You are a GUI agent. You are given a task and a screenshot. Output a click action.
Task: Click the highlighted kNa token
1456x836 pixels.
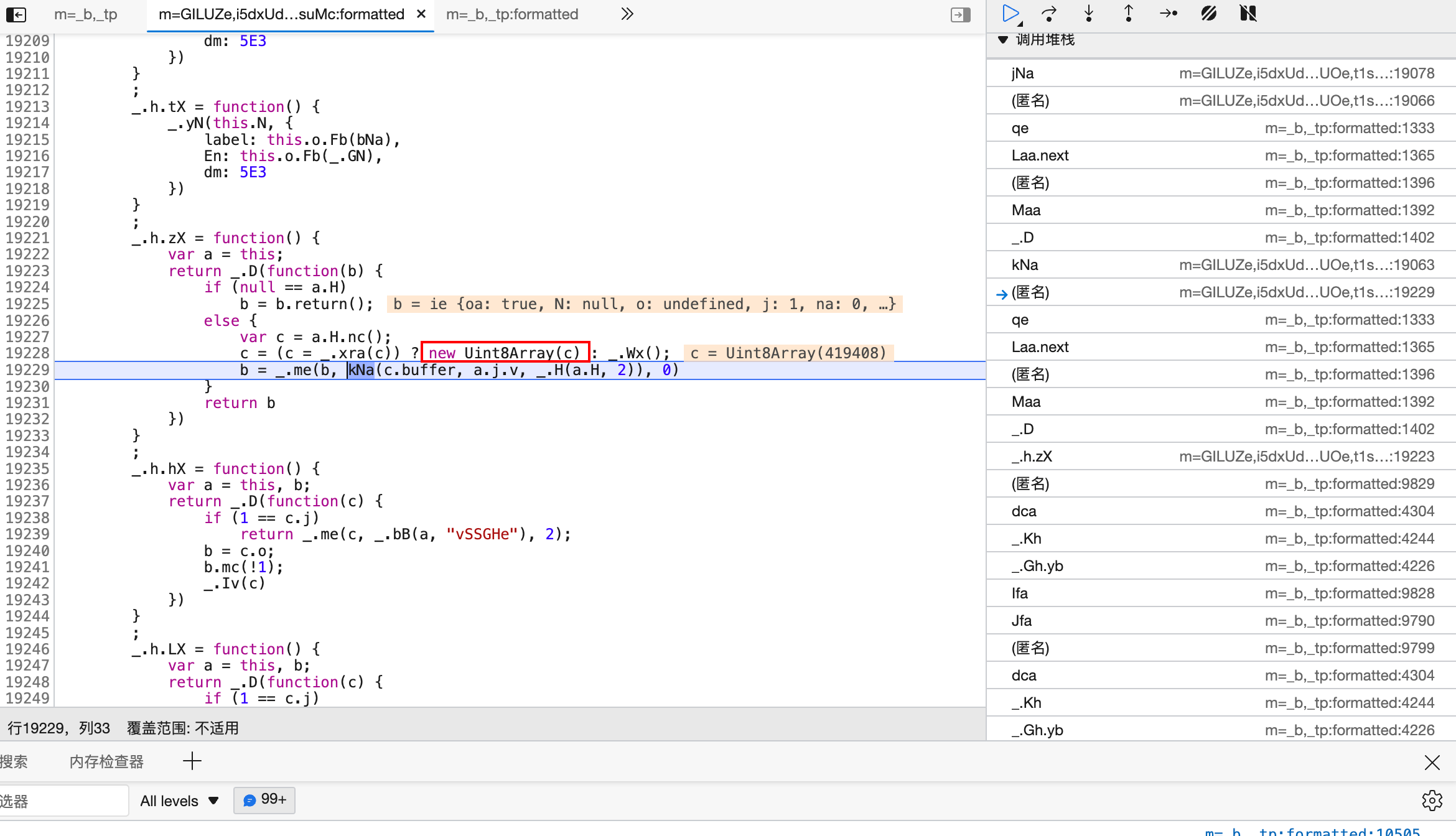pos(361,370)
